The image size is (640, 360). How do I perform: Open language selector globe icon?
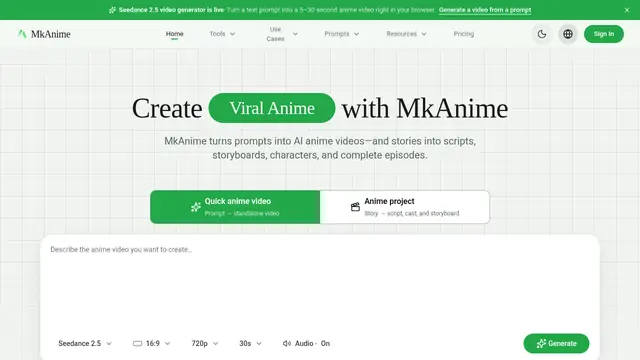(x=568, y=34)
